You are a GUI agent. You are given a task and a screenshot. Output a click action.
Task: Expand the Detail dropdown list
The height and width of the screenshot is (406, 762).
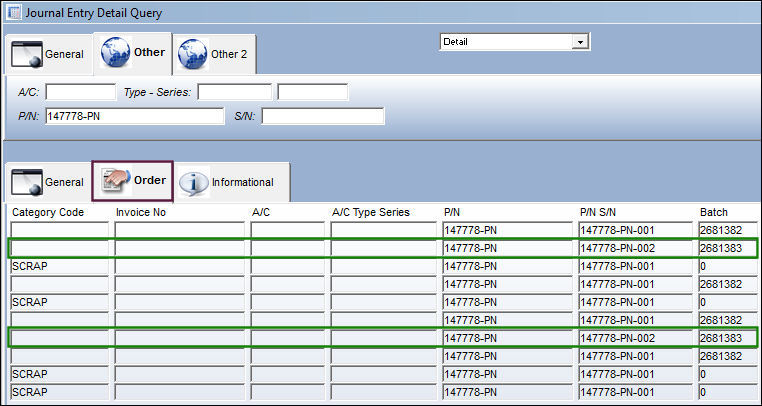580,42
